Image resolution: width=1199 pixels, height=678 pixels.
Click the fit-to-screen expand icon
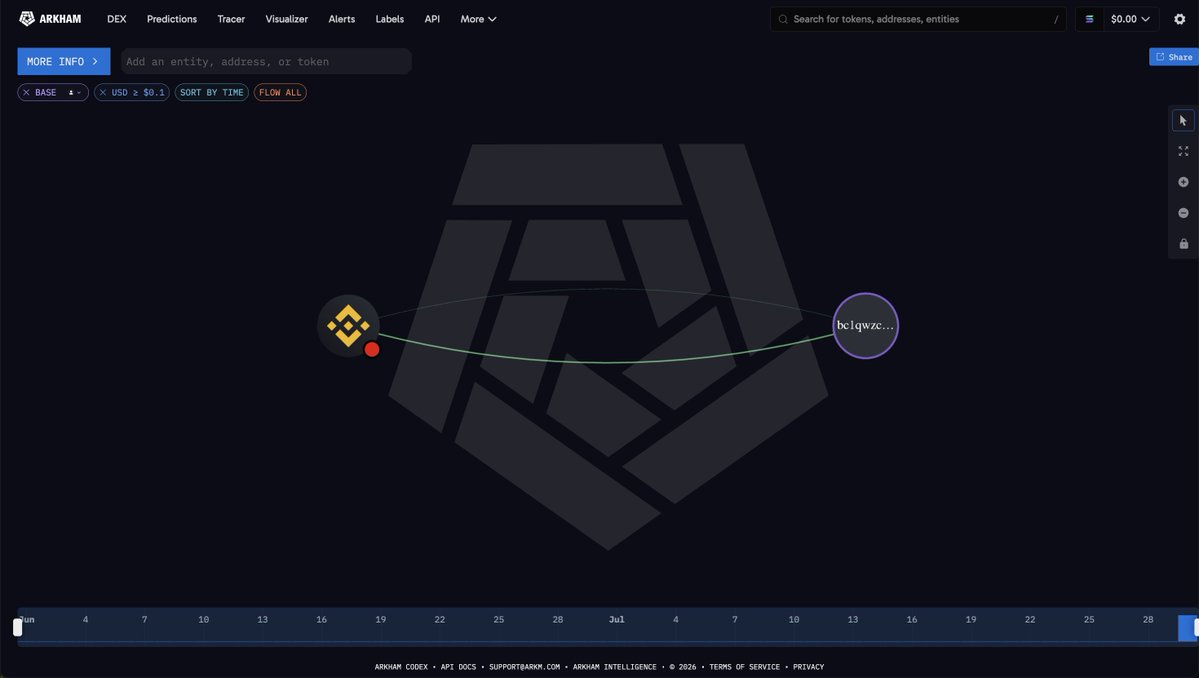click(1183, 151)
